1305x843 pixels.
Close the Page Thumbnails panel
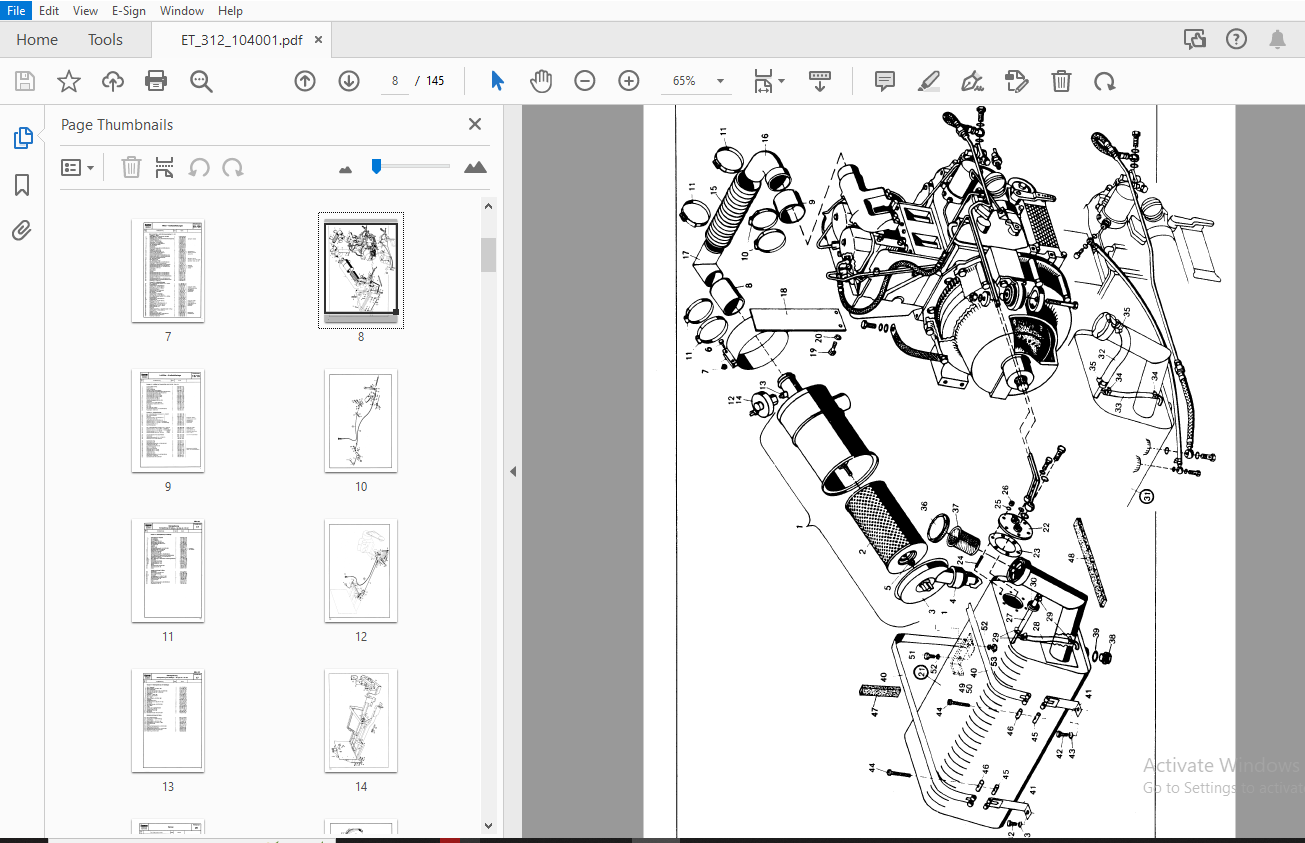pos(475,124)
